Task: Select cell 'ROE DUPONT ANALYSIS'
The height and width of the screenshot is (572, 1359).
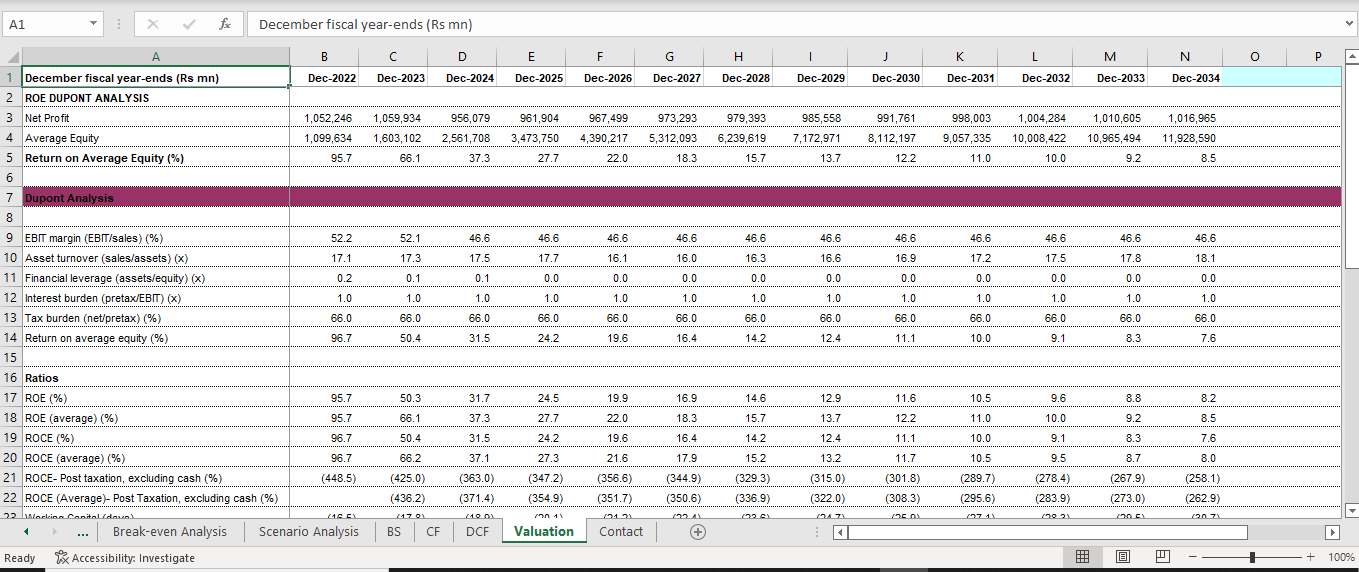Action: coord(155,98)
